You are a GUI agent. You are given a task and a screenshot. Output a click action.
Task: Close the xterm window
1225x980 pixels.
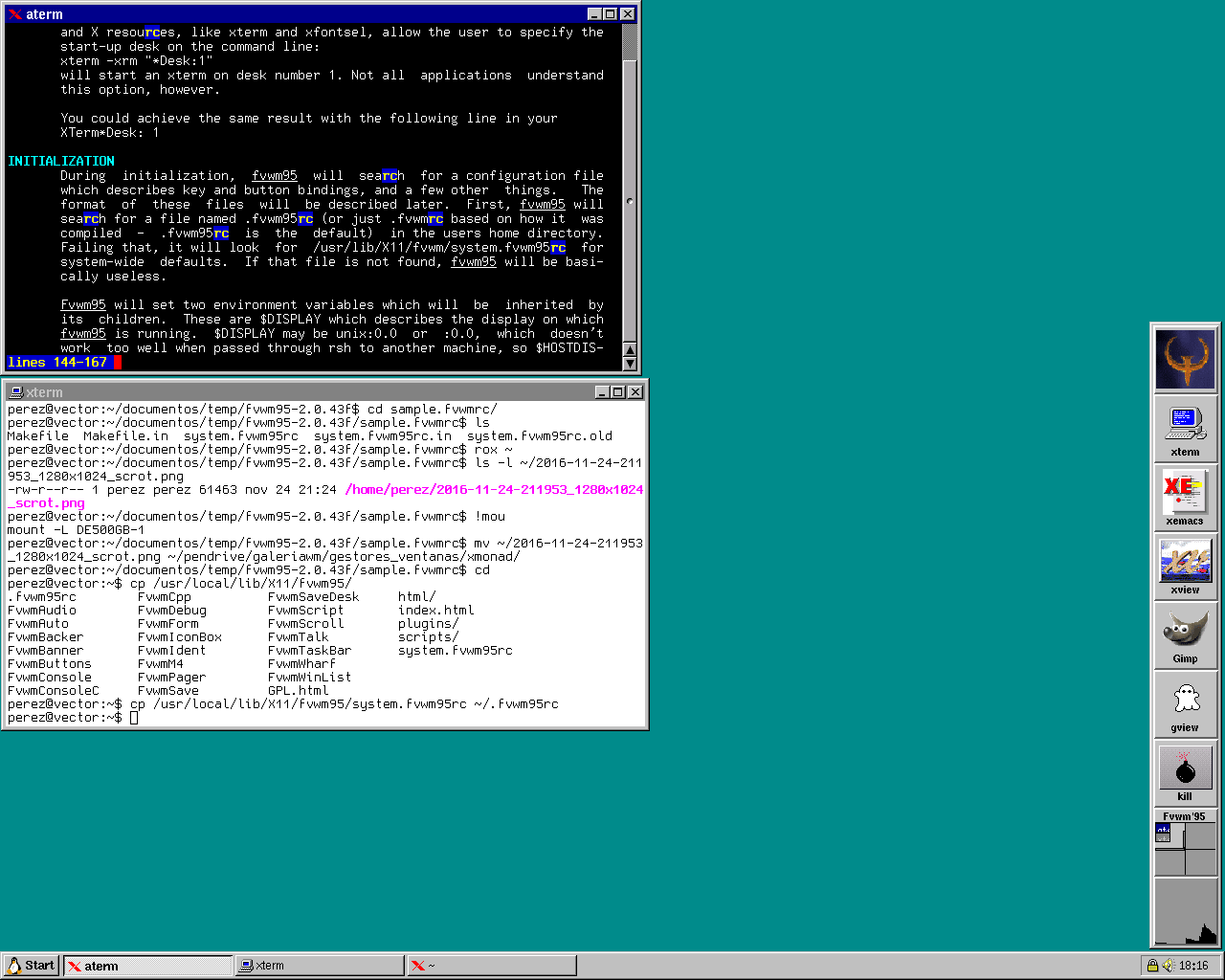click(x=635, y=392)
